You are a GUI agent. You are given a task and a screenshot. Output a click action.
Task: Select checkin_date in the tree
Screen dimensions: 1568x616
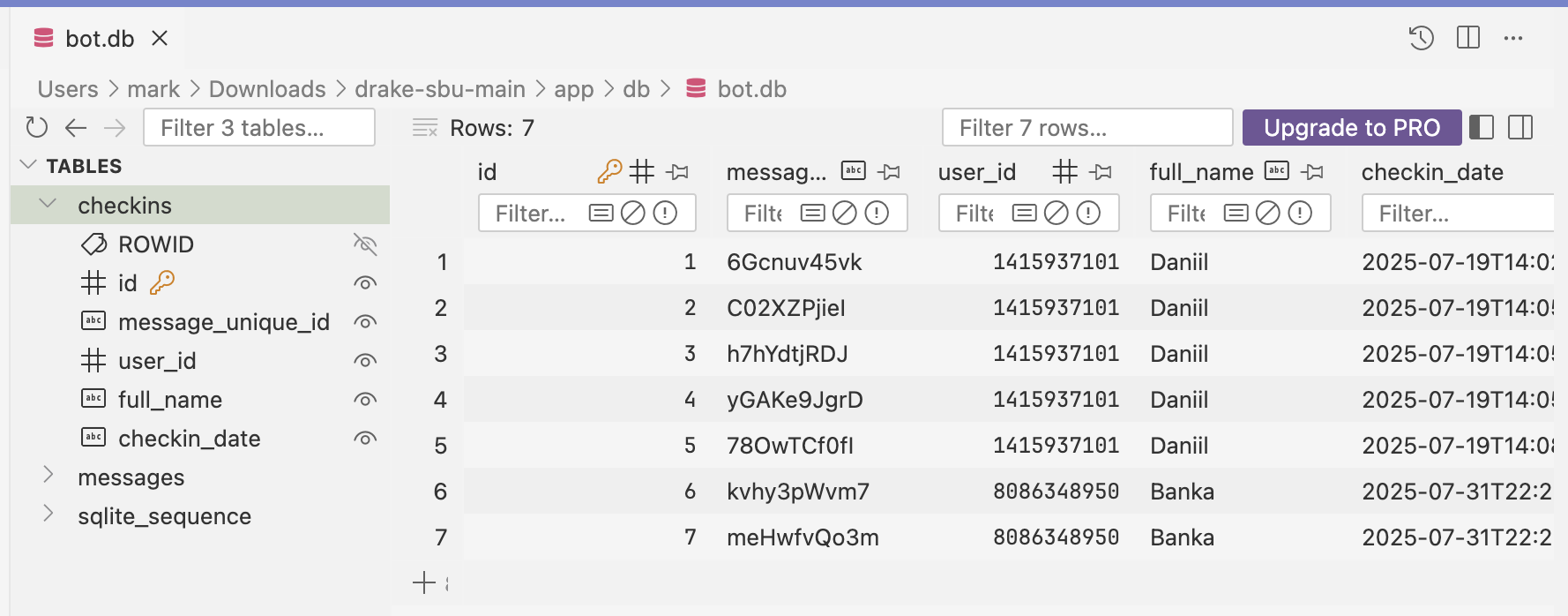(x=190, y=439)
